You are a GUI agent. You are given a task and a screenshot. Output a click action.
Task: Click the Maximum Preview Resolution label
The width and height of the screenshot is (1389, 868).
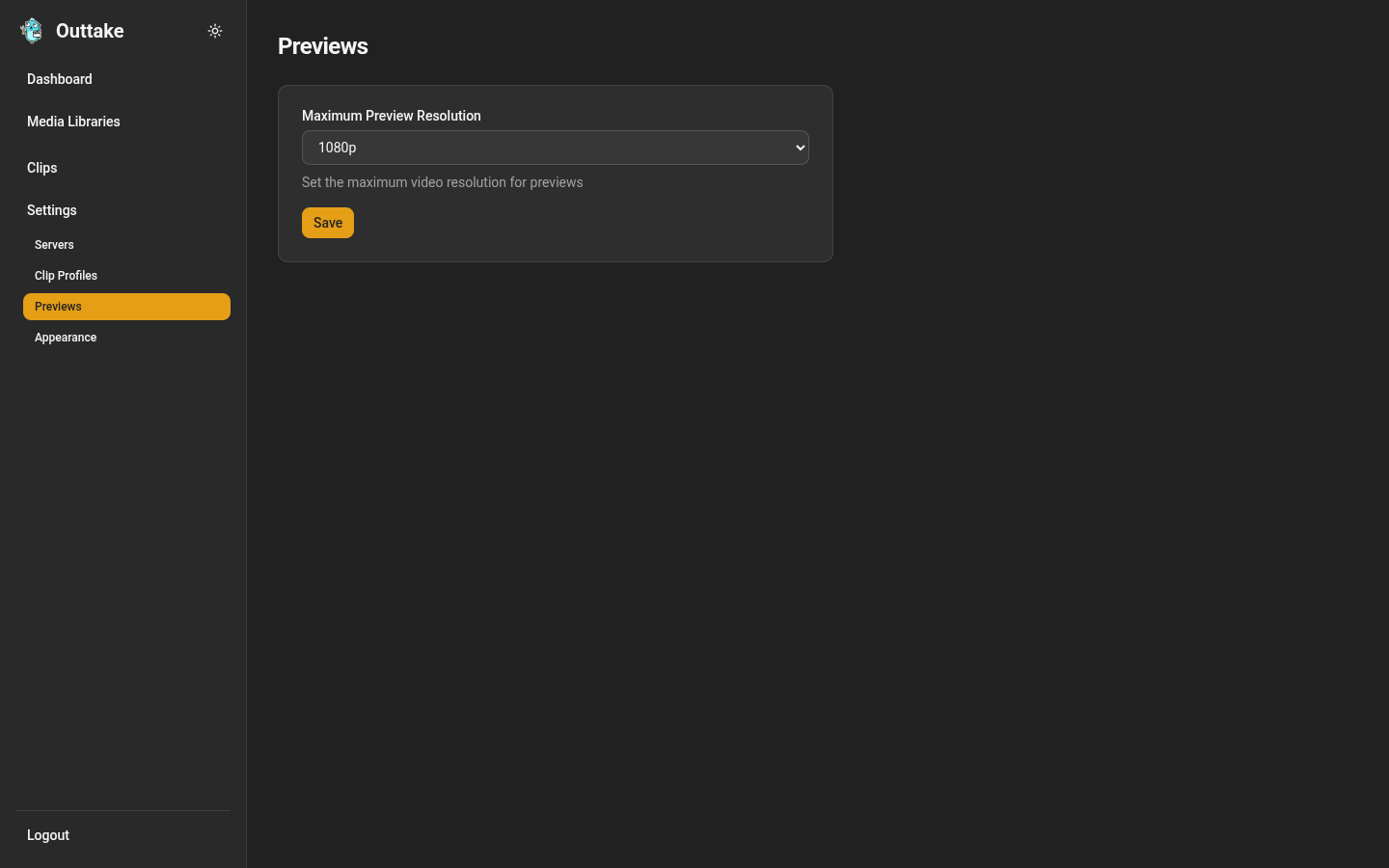pos(392,116)
